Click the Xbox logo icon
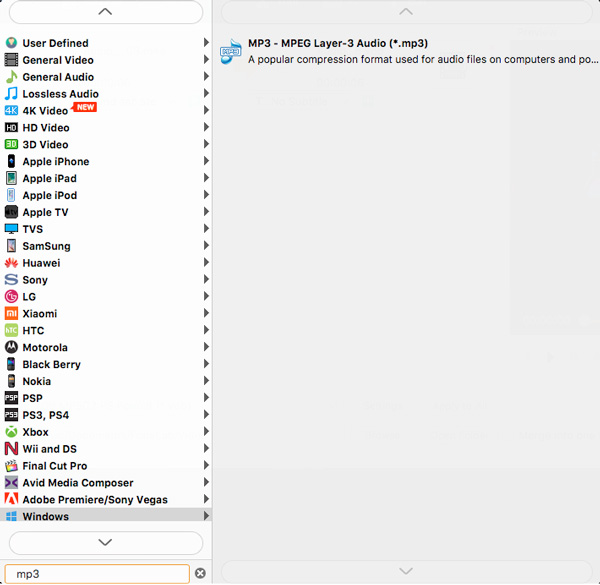 (x=11, y=432)
